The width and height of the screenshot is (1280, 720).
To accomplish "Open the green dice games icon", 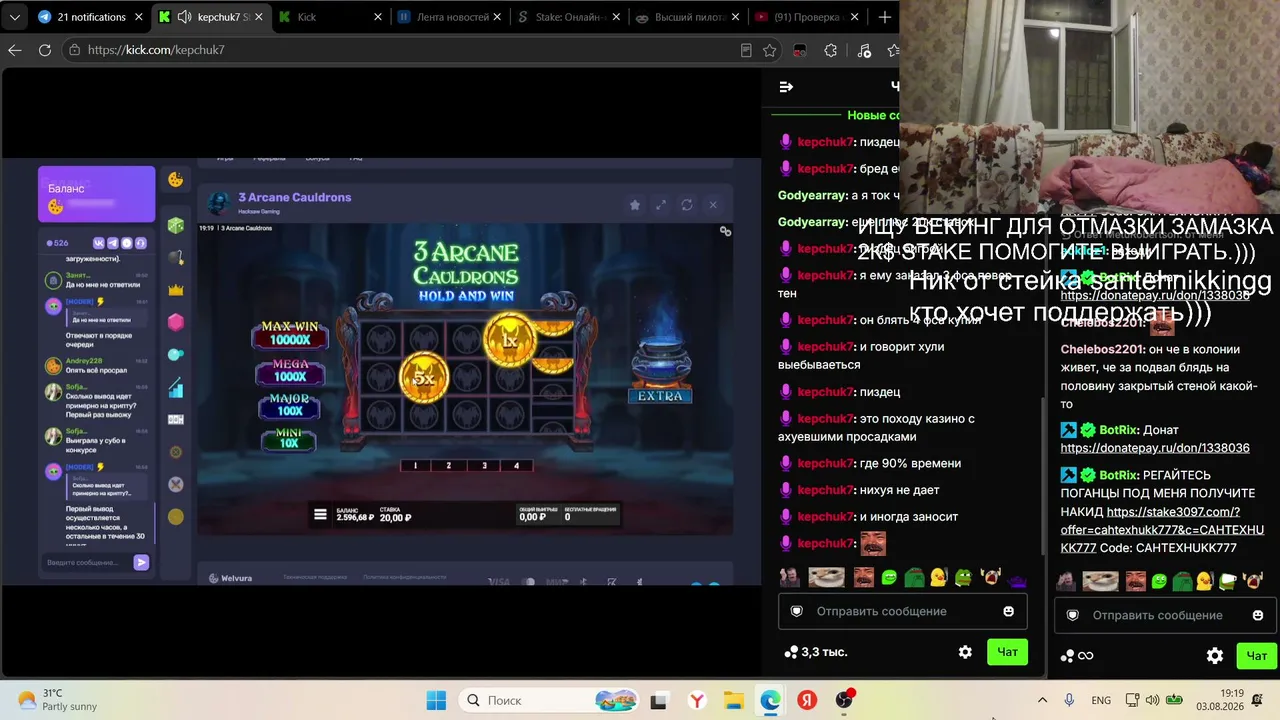I will click(x=176, y=226).
